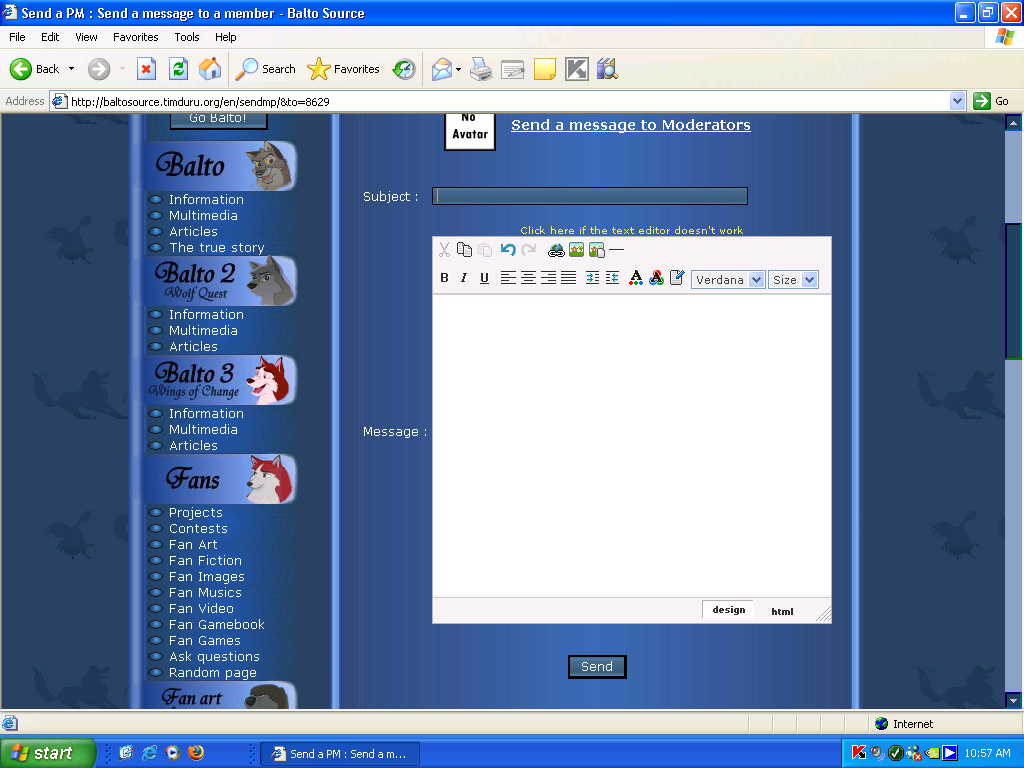Screen dimensions: 1024x768
Task: Click the text color icon
Action: [635, 278]
